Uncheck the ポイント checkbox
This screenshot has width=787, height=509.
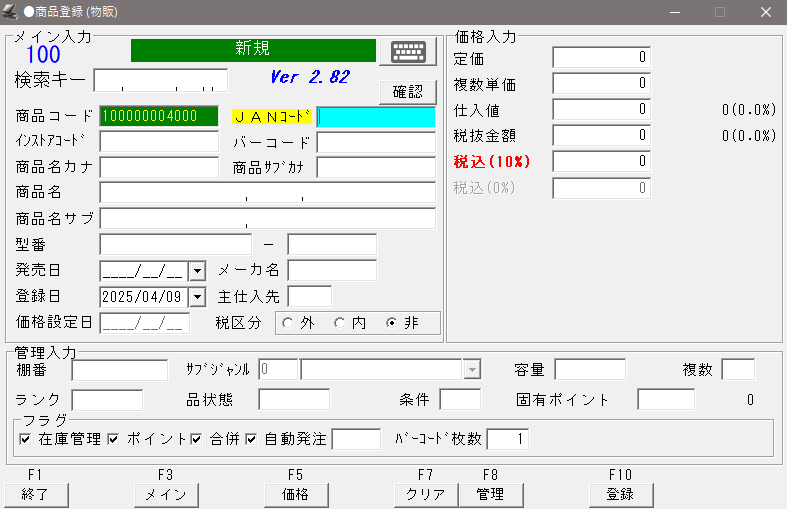(113, 439)
